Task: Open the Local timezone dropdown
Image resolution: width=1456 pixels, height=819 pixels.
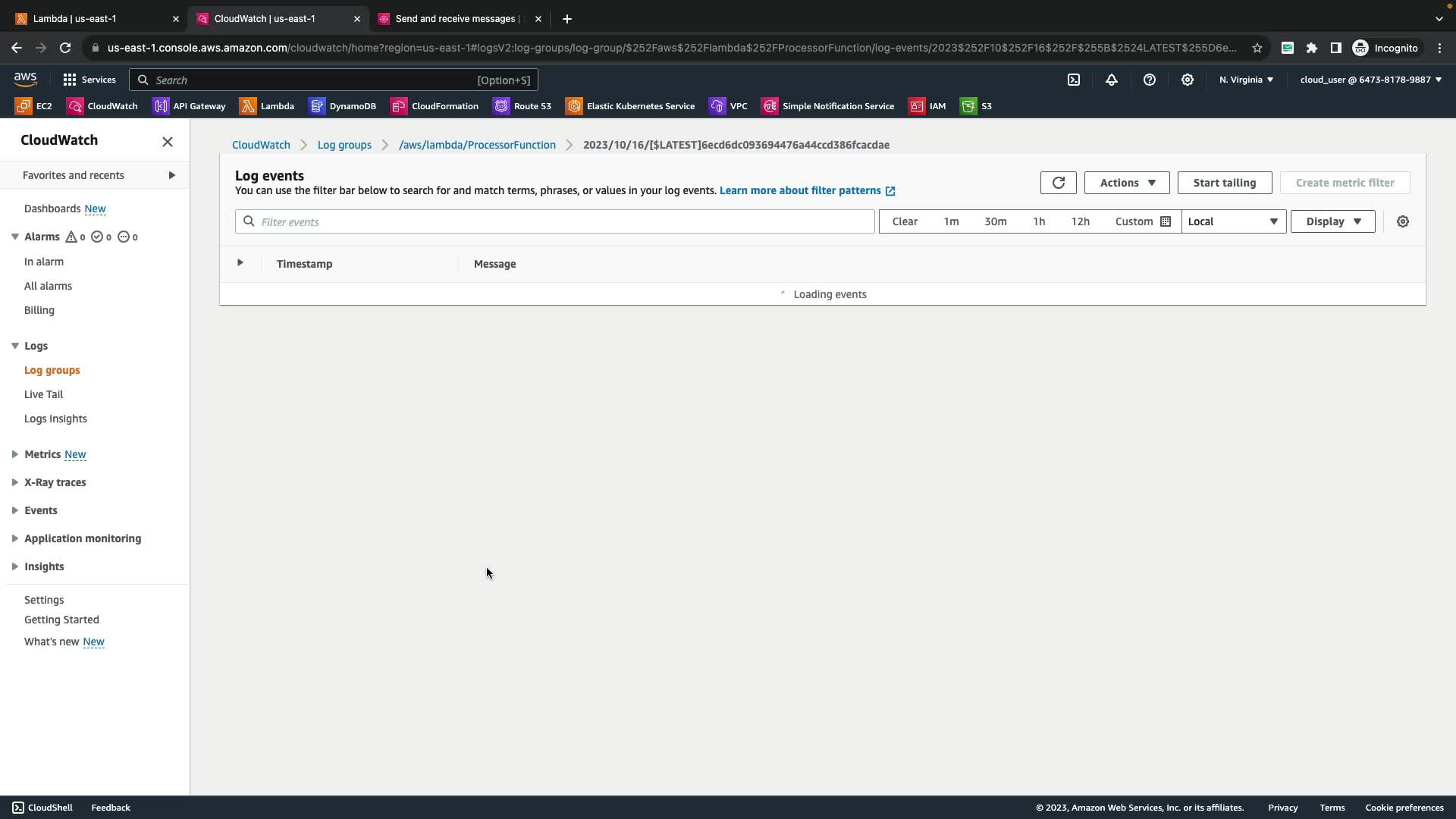Action: coord(1233,221)
